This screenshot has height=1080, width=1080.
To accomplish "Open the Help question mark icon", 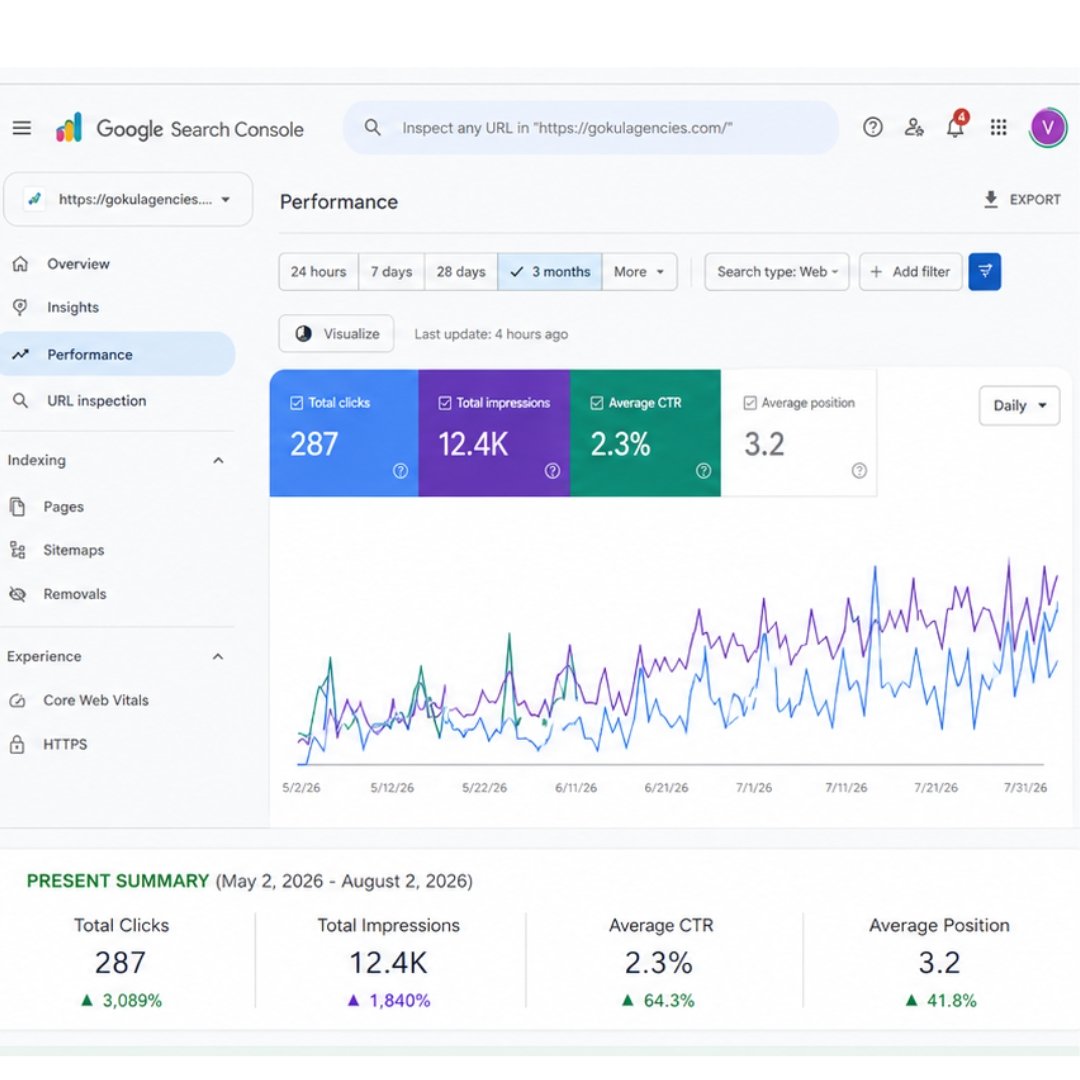I will [x=873, y=127].
